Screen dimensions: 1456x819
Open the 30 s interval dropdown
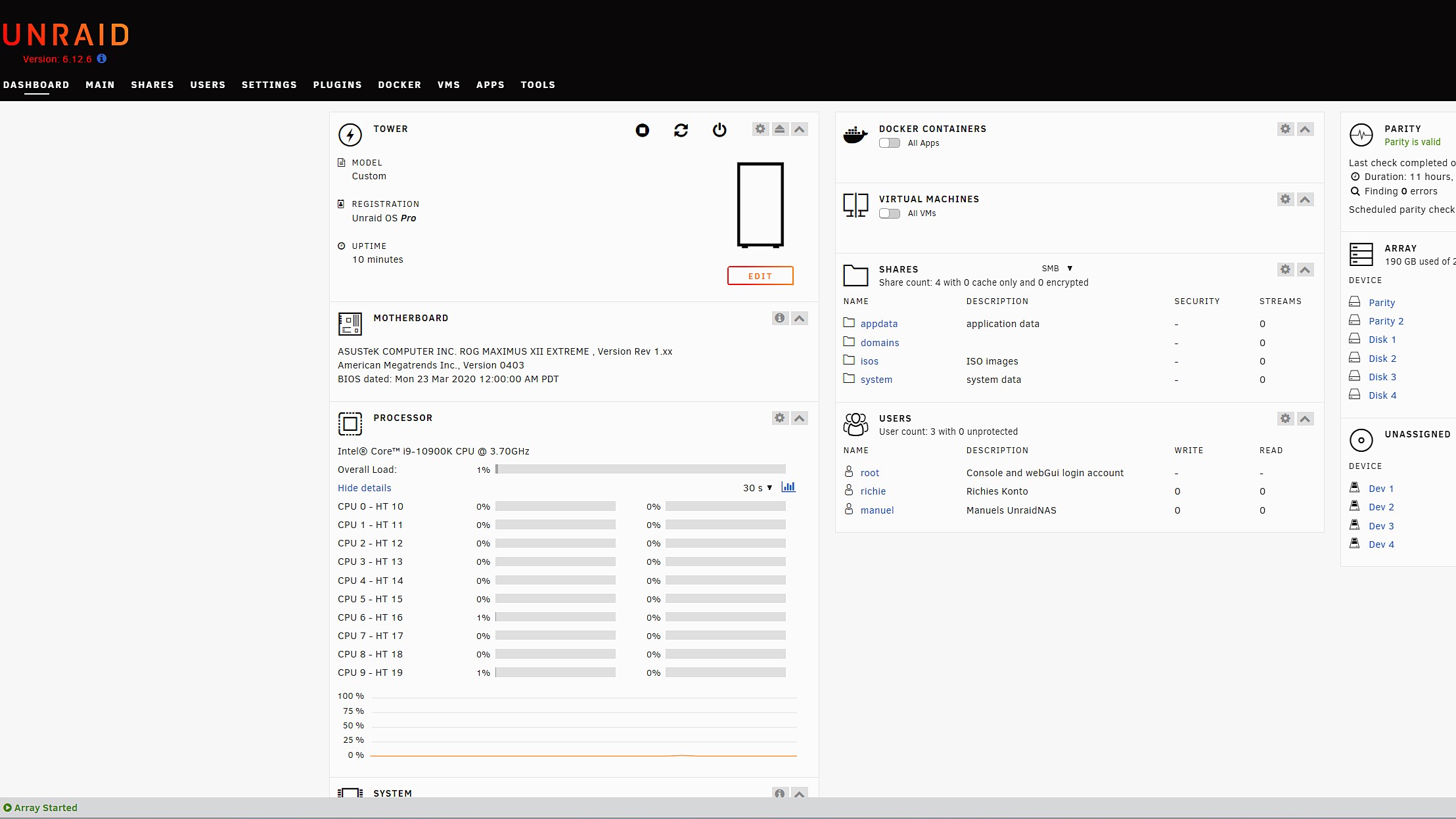click(758, 488)
